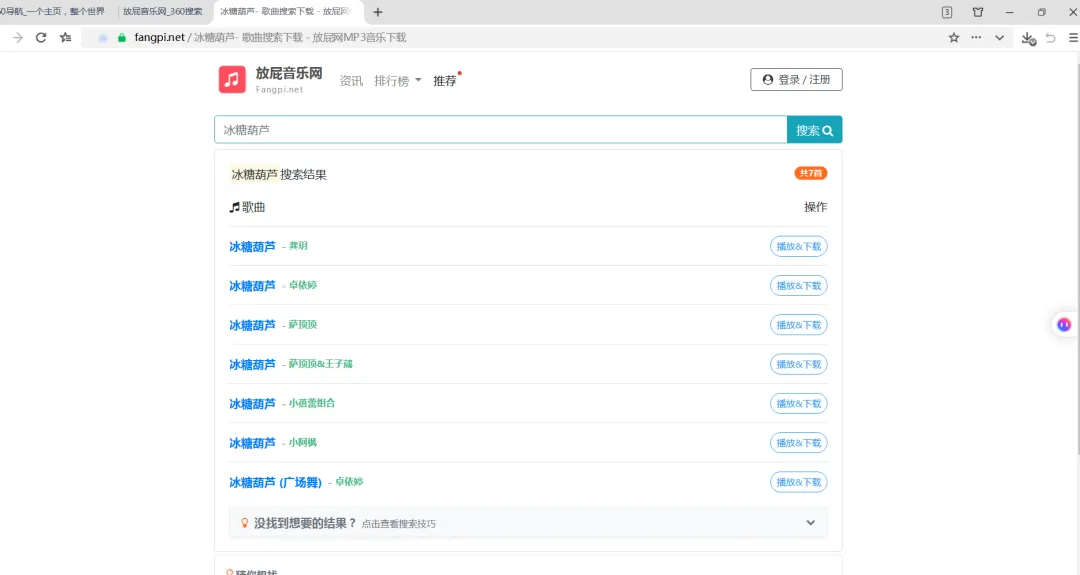Click the 放屁音乐网 site title text
1080x575 pixels.
tap(289, 73)
